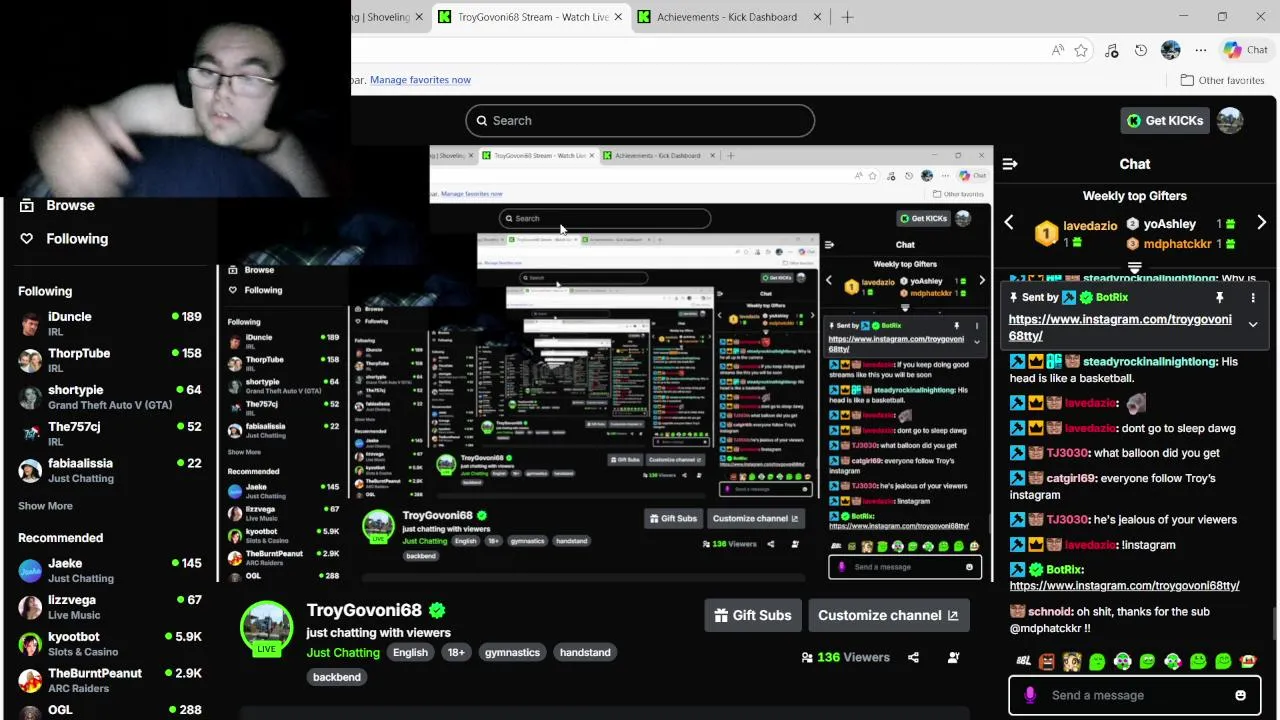This screenshot has height=720, width=1280.
Task: Click the 136 Viewers count
Action: 845,657
